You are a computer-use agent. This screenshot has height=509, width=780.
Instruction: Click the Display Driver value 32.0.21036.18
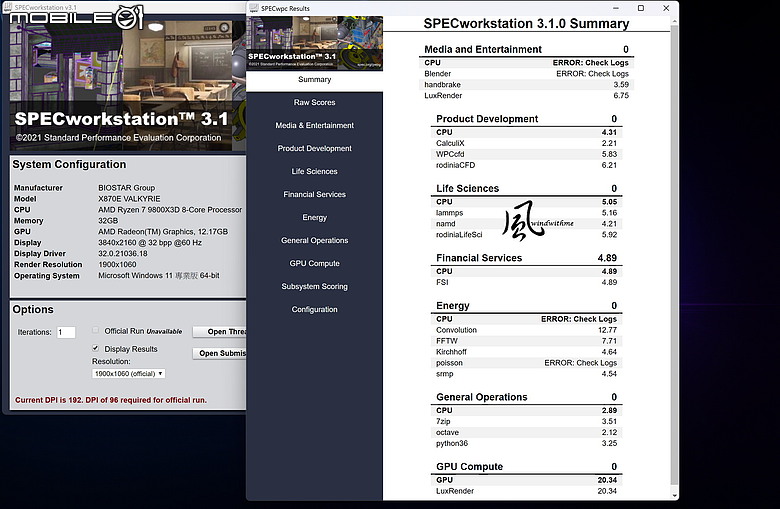click(x=122, y=254)
